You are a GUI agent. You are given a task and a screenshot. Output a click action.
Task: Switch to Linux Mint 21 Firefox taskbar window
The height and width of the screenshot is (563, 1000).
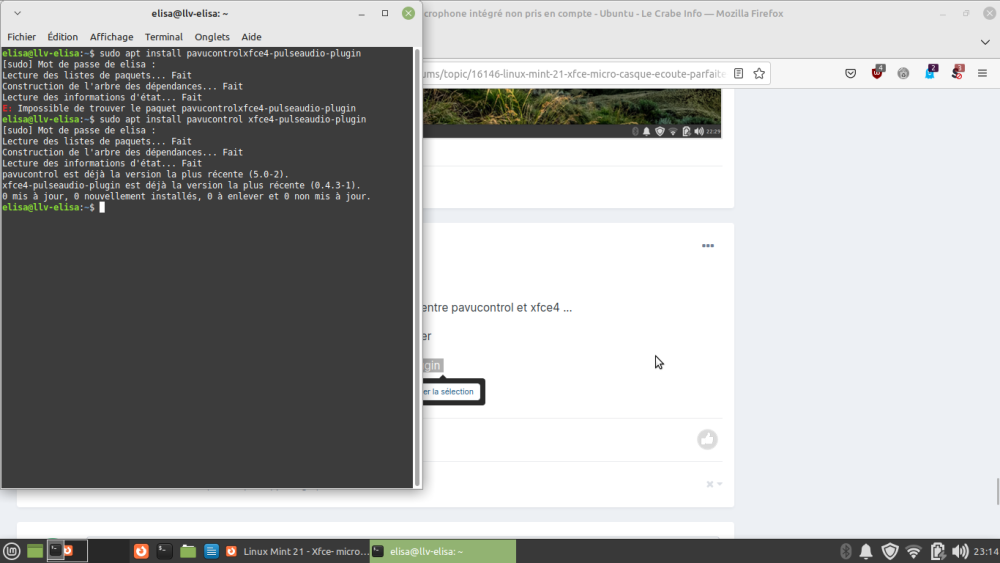[297, 551]
